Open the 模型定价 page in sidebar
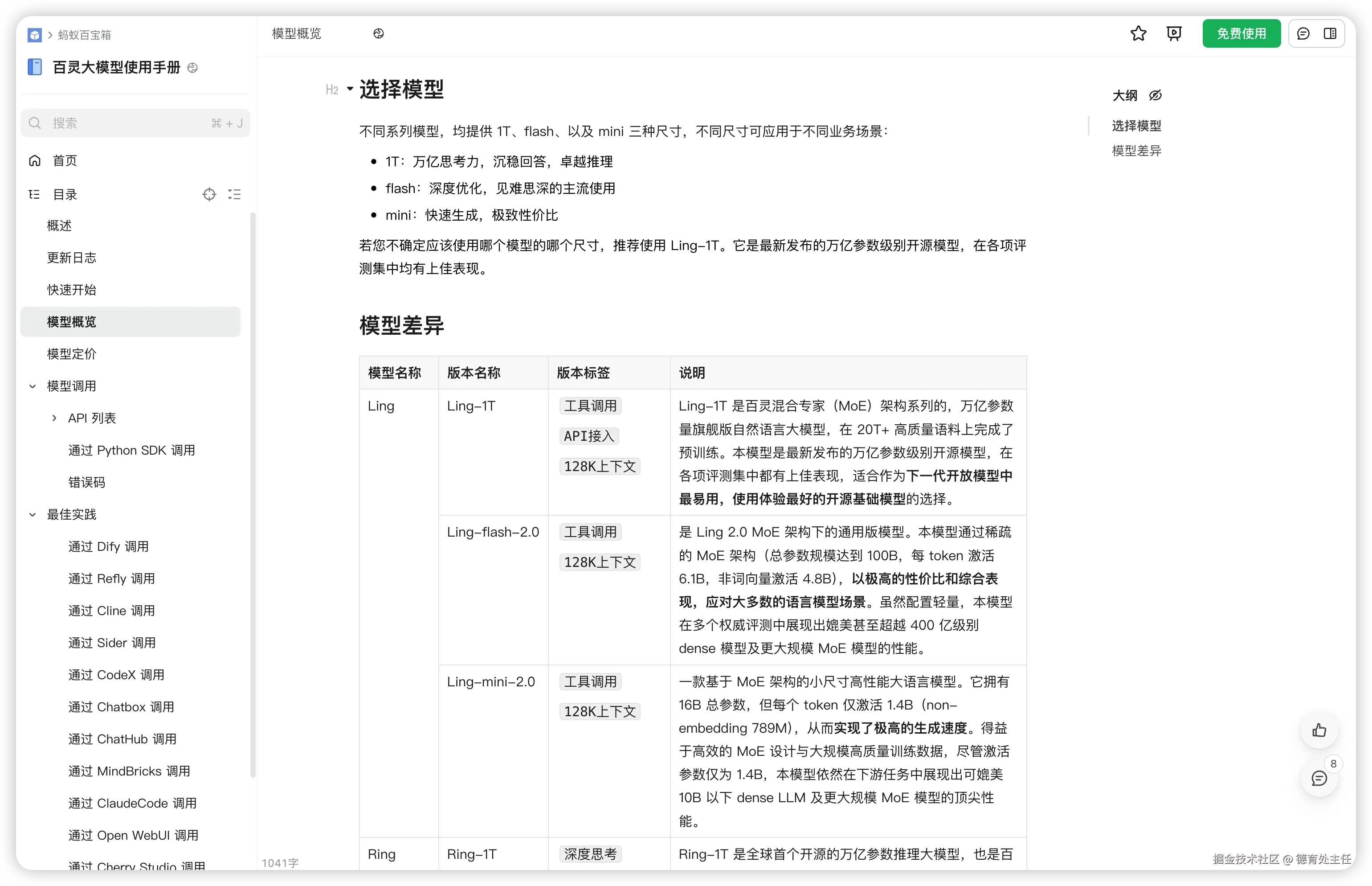The width and height of the screenshot is (1372, 886). [72, 354]
